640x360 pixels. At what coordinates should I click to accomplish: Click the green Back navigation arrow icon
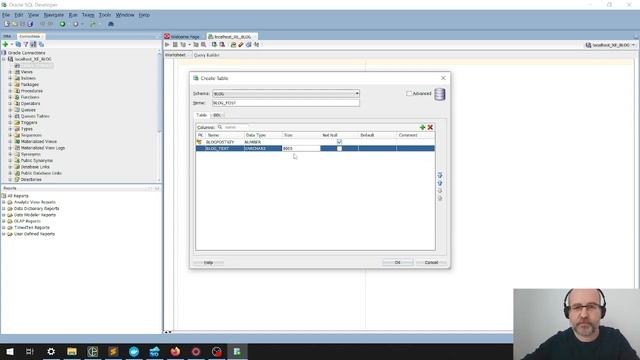[x=62, y=24]
